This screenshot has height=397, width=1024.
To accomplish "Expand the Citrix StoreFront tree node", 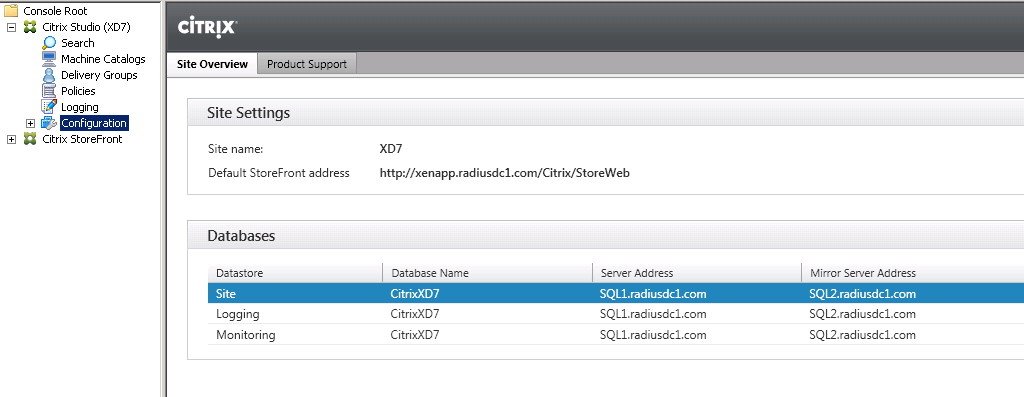I will 11,139.
